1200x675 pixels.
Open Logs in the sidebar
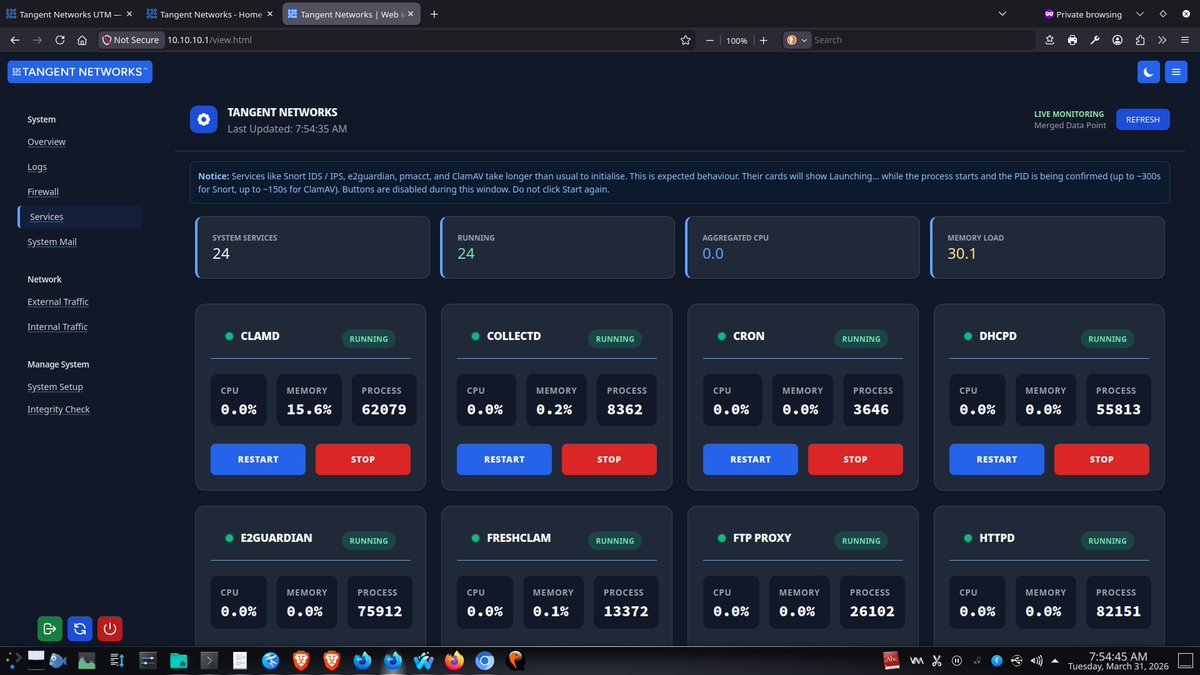point(37,167)
